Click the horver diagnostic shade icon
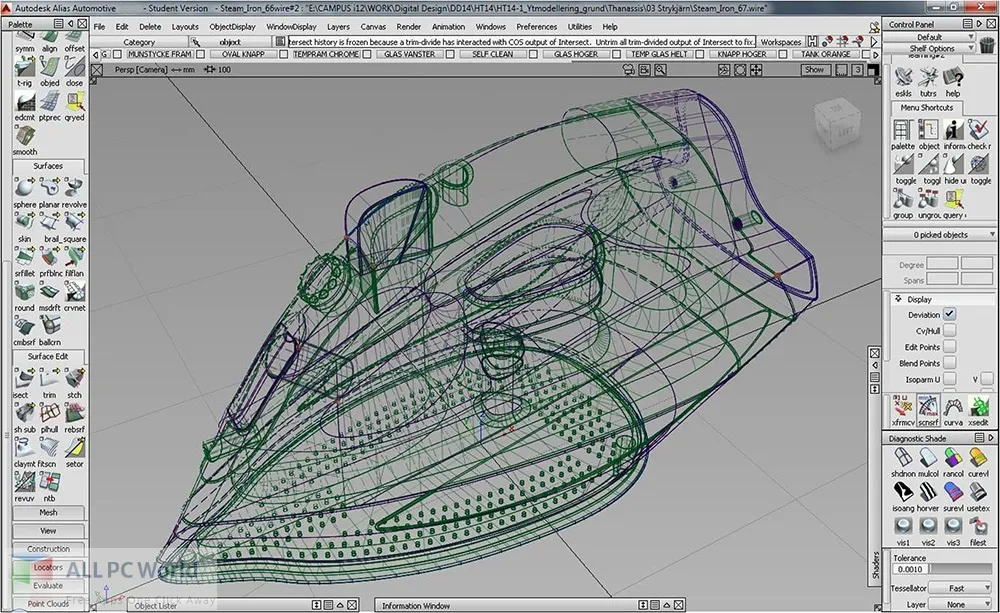Viewport: 1000px width, 613px height. [x=929, y=492]
